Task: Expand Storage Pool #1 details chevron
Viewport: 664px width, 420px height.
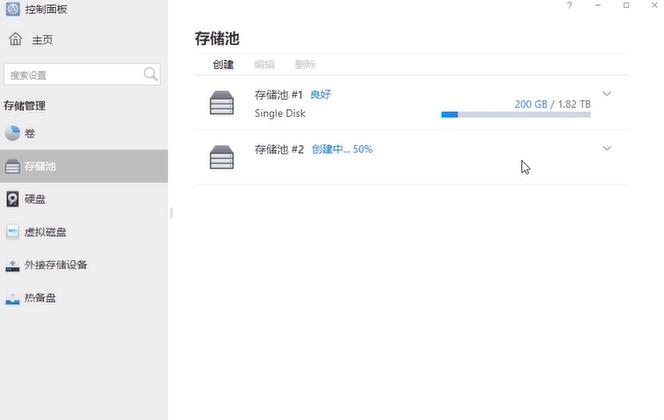Action: (x=606, y=94)
